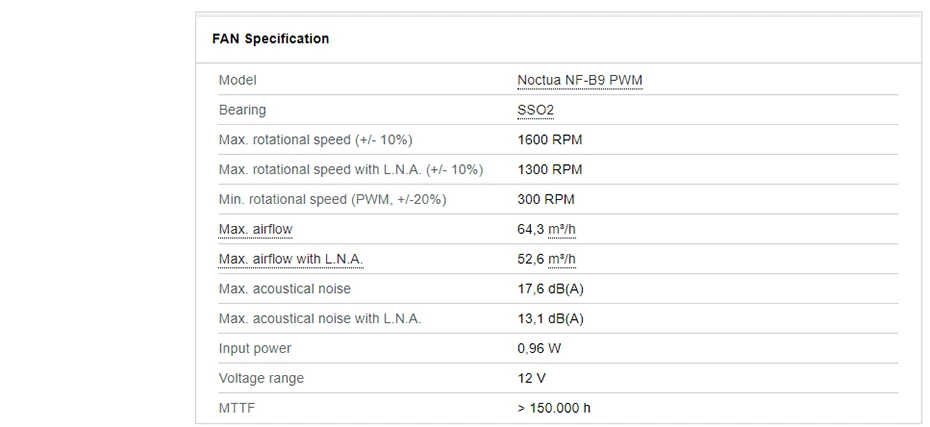The width and height of the screenshot is (930, 427).
Task: Open the Noctua NF-B9 PWM model link
Action: pyautogui.click(x=579, y=80)
